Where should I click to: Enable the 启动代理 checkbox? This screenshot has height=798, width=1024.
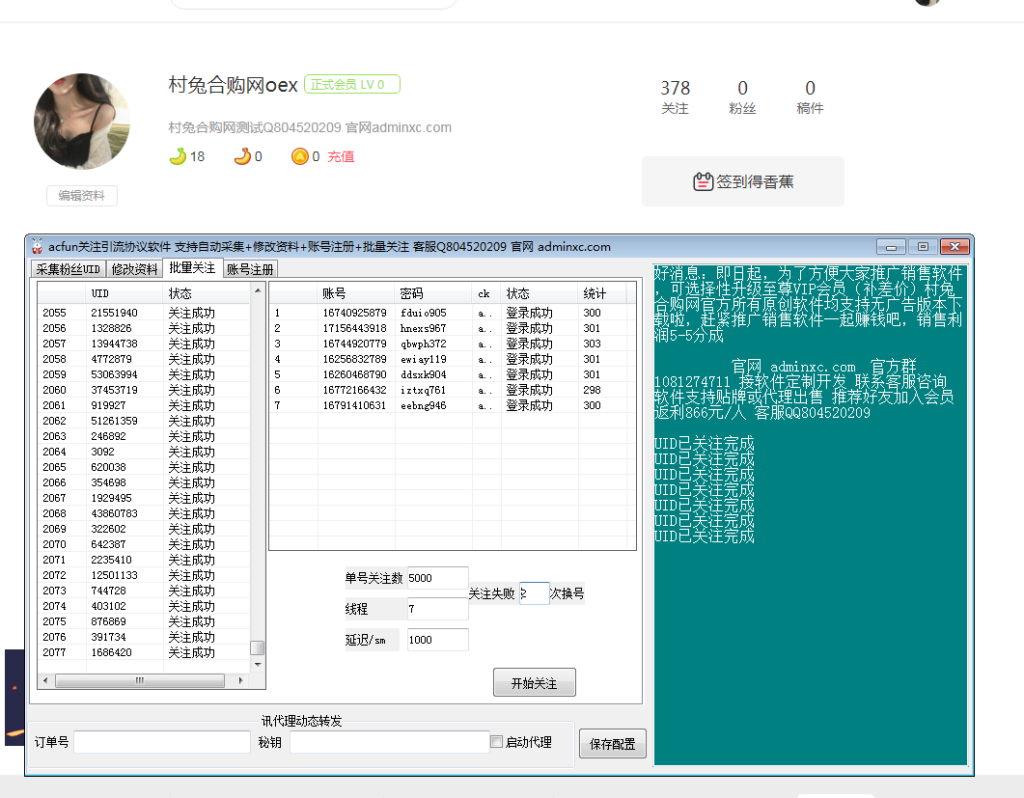(496, 740)
